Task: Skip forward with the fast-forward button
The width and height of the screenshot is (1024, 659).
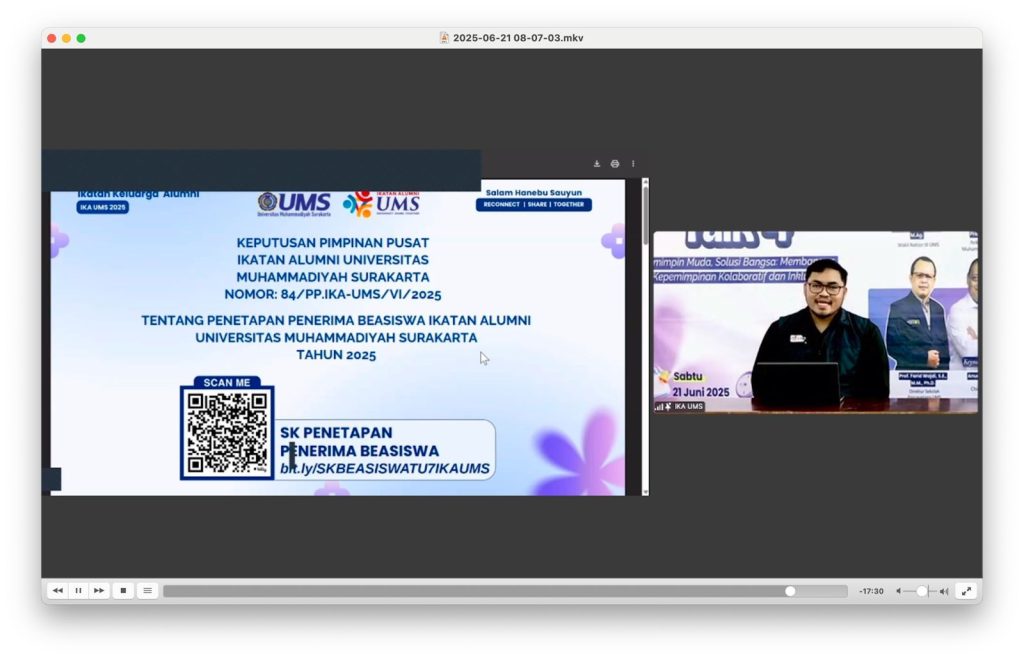Action: [x=99, y=590]
